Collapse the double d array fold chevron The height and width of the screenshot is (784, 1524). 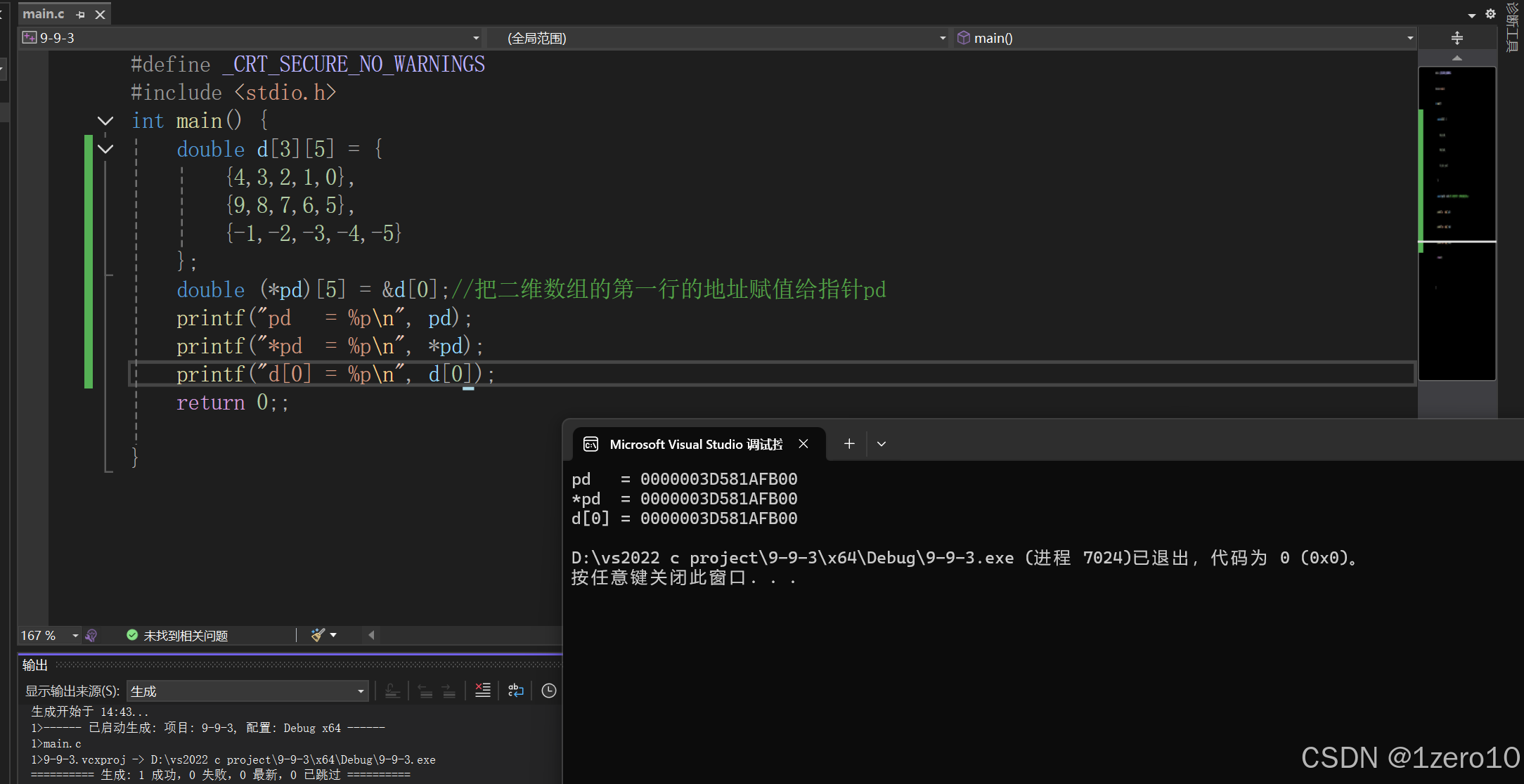pos(105,149)
